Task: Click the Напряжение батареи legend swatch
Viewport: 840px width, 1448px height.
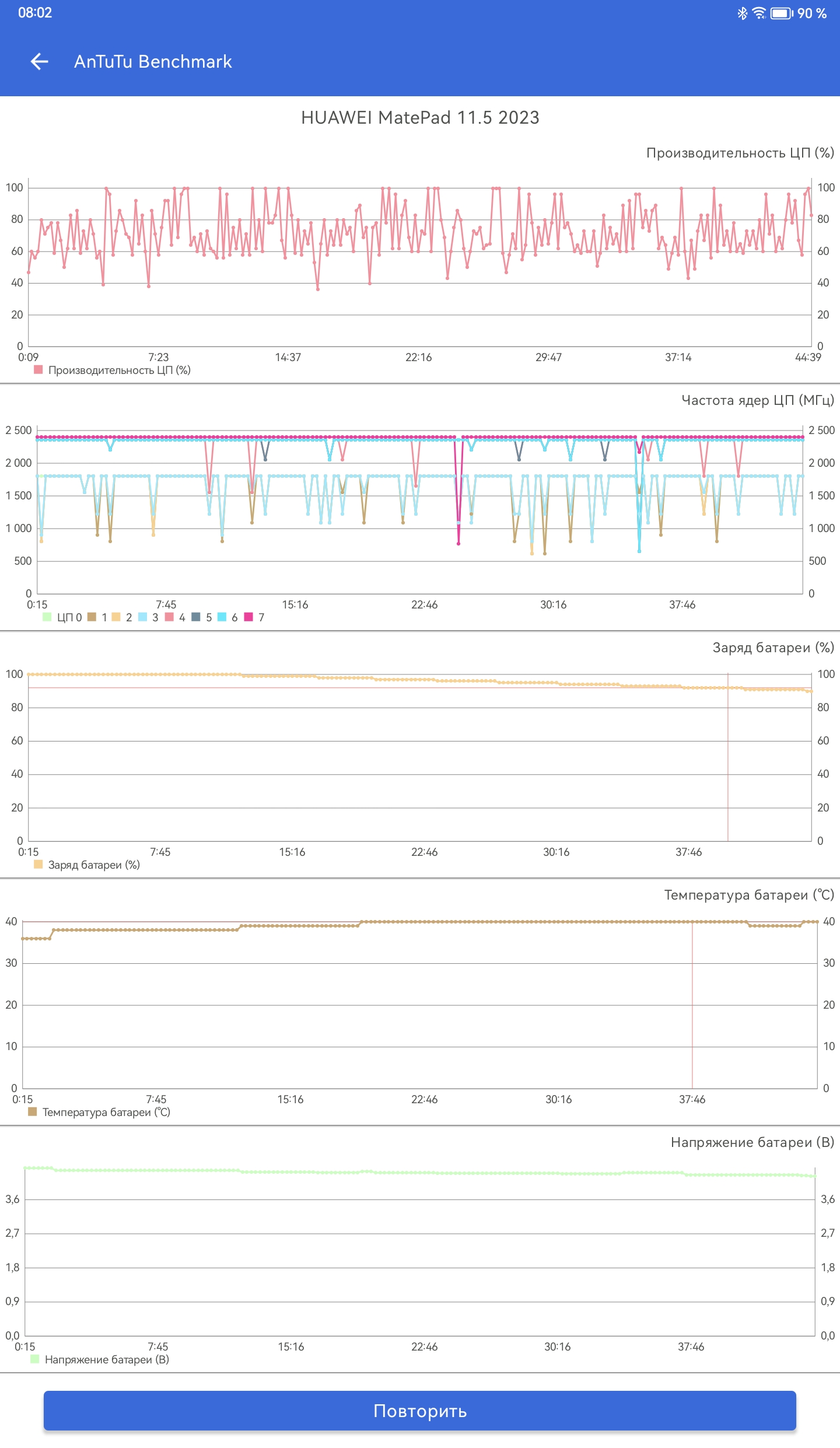Action: pos(35,1359)
